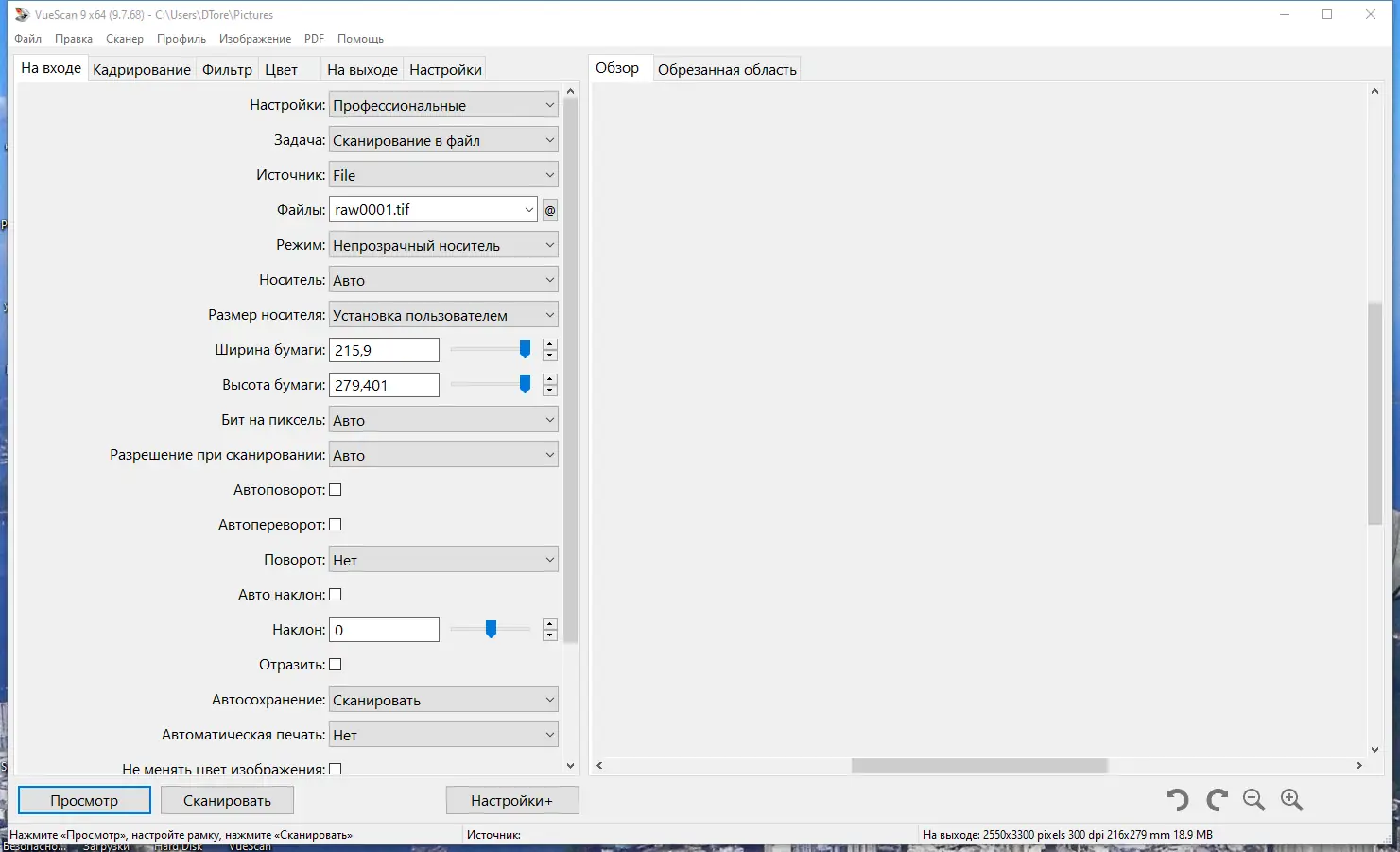Viewport: 1400px width, 852px height.
Task: Open the Помощь menu
Action: (360, 39)
